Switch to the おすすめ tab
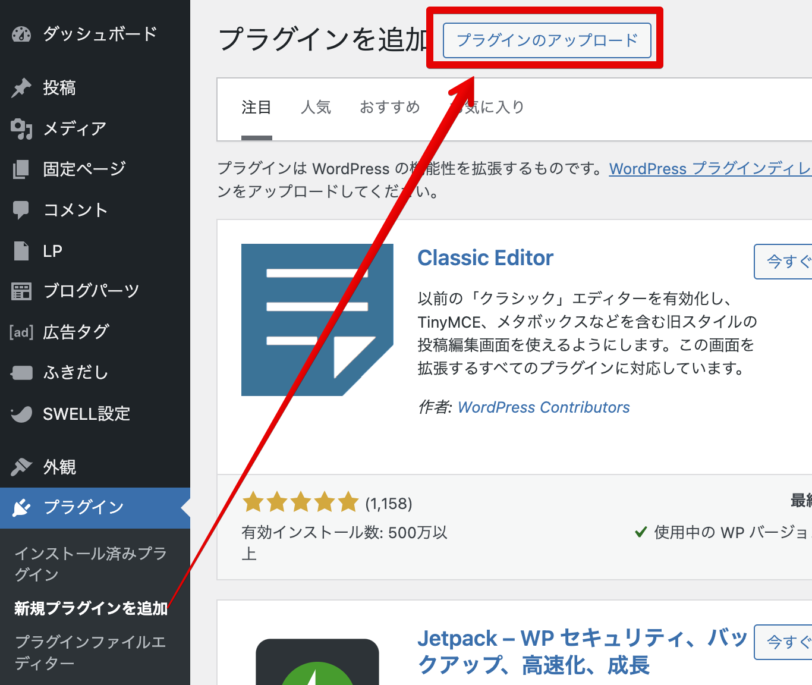The height and width of the screenshot is (685, 812). pos(390,107)
